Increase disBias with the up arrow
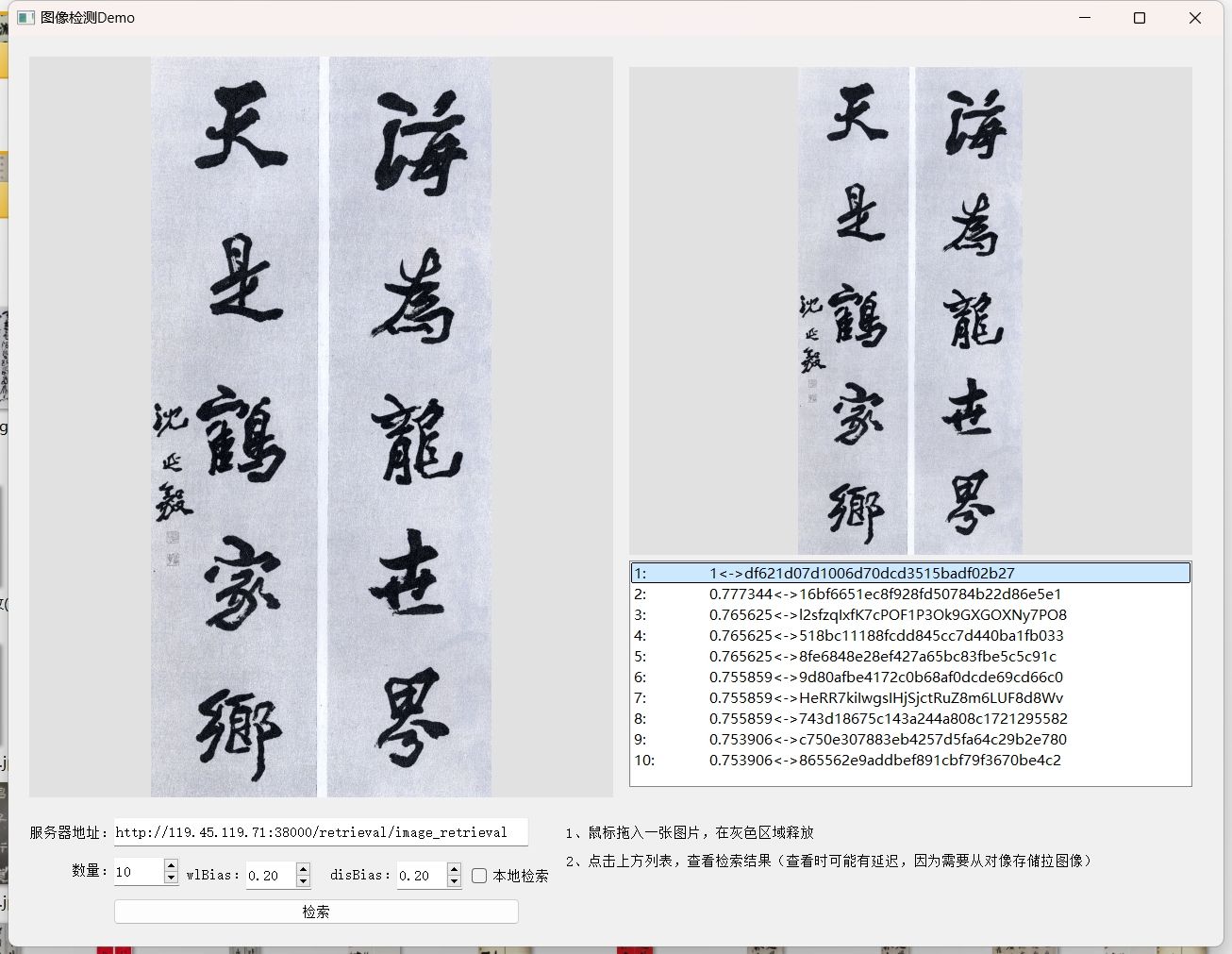Viewport: 1232px width, 954px height. (454, 869)
